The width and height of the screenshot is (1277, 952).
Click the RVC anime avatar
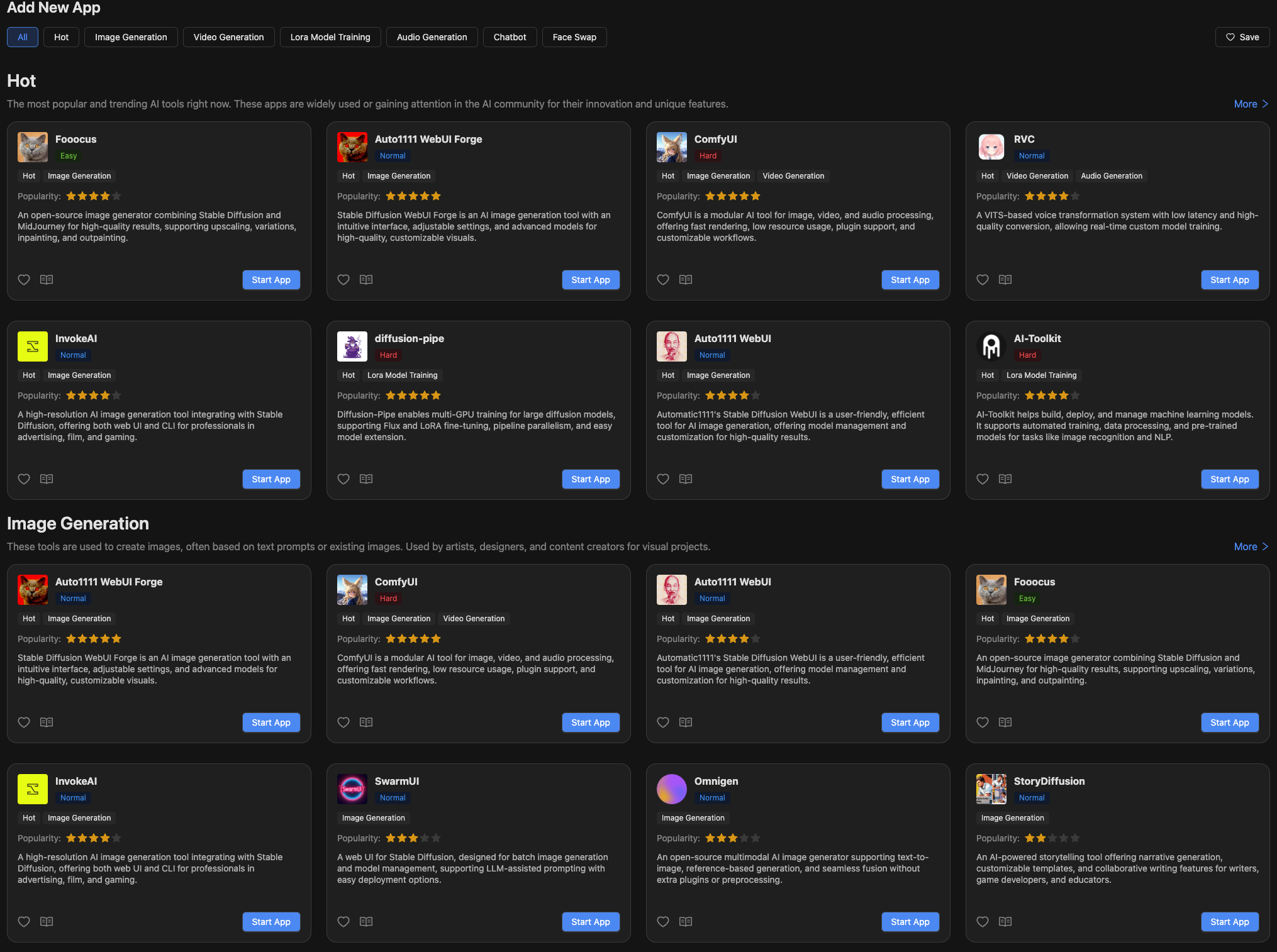tap(991, 147)
